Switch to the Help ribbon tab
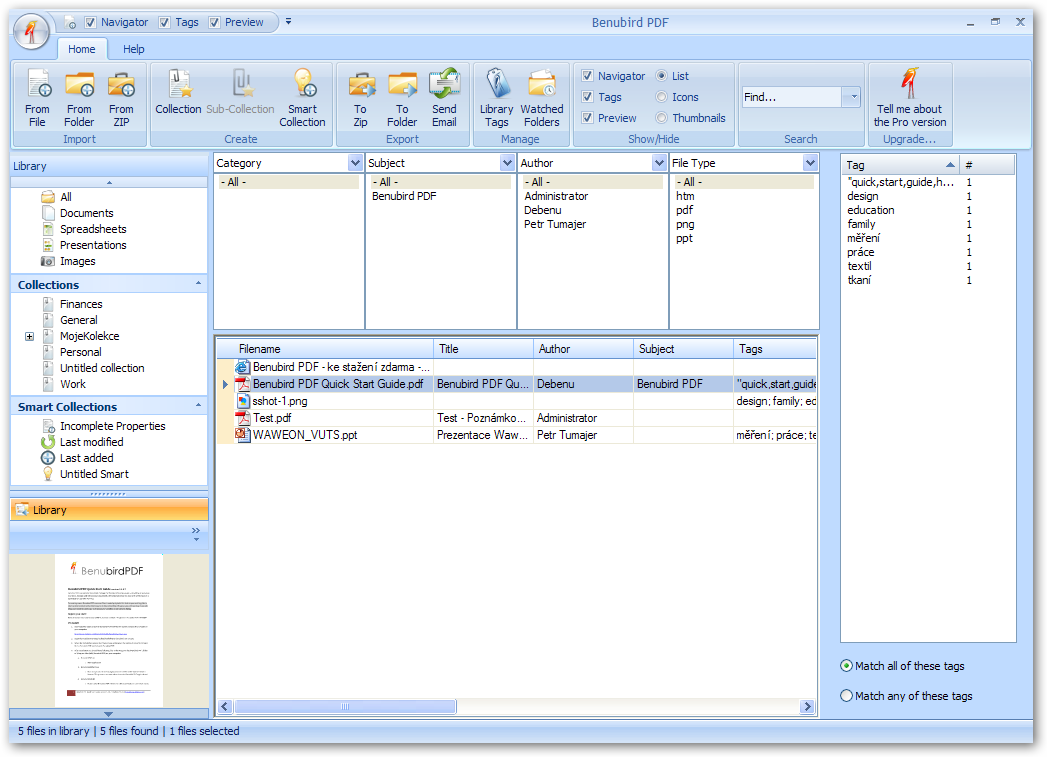The height and width of the screenshot is (757, 1047). pyautogui.click(x=134, y=49)
